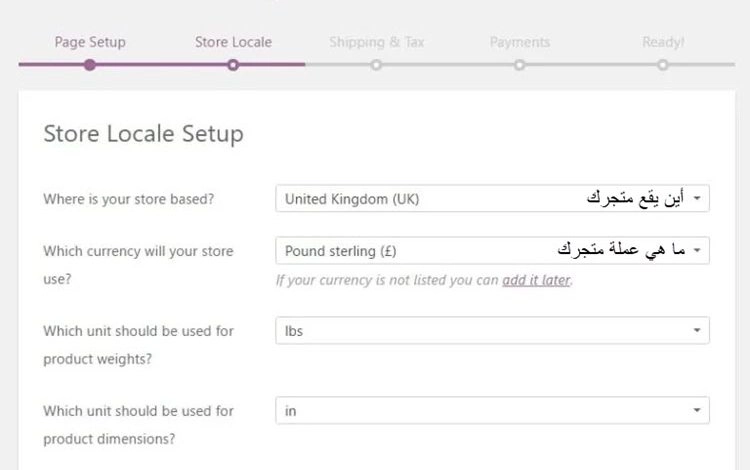This screenshot has width=750, height=470.
Task: Select the 'in' dimension unit field
Action: coord(492,410)
